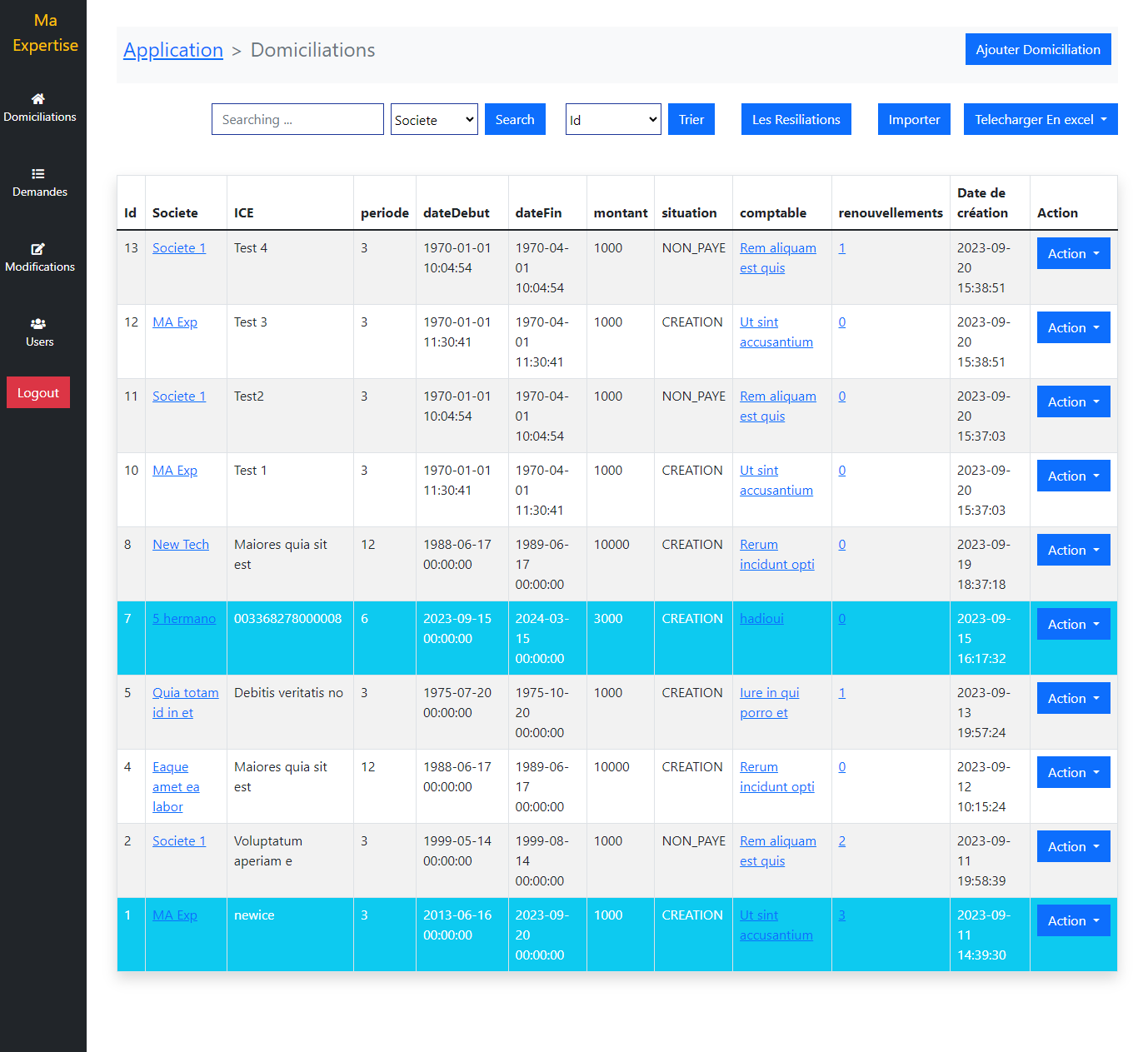Screen dimensions: 1148x1052
Task: Click the Application breadcrumb link
Action: [x=173, y=50]
